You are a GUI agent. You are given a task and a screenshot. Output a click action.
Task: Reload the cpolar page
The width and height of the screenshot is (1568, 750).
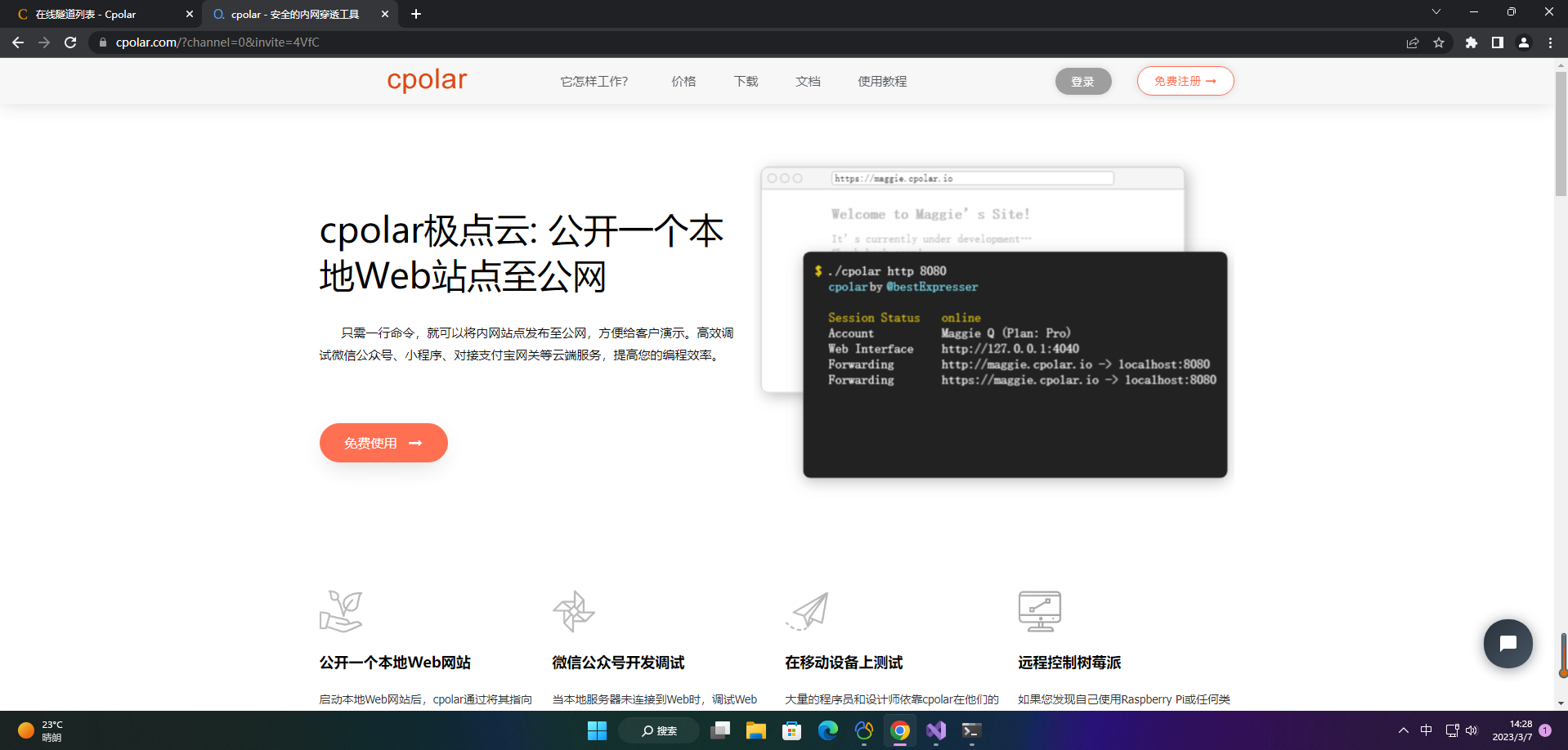70,42
